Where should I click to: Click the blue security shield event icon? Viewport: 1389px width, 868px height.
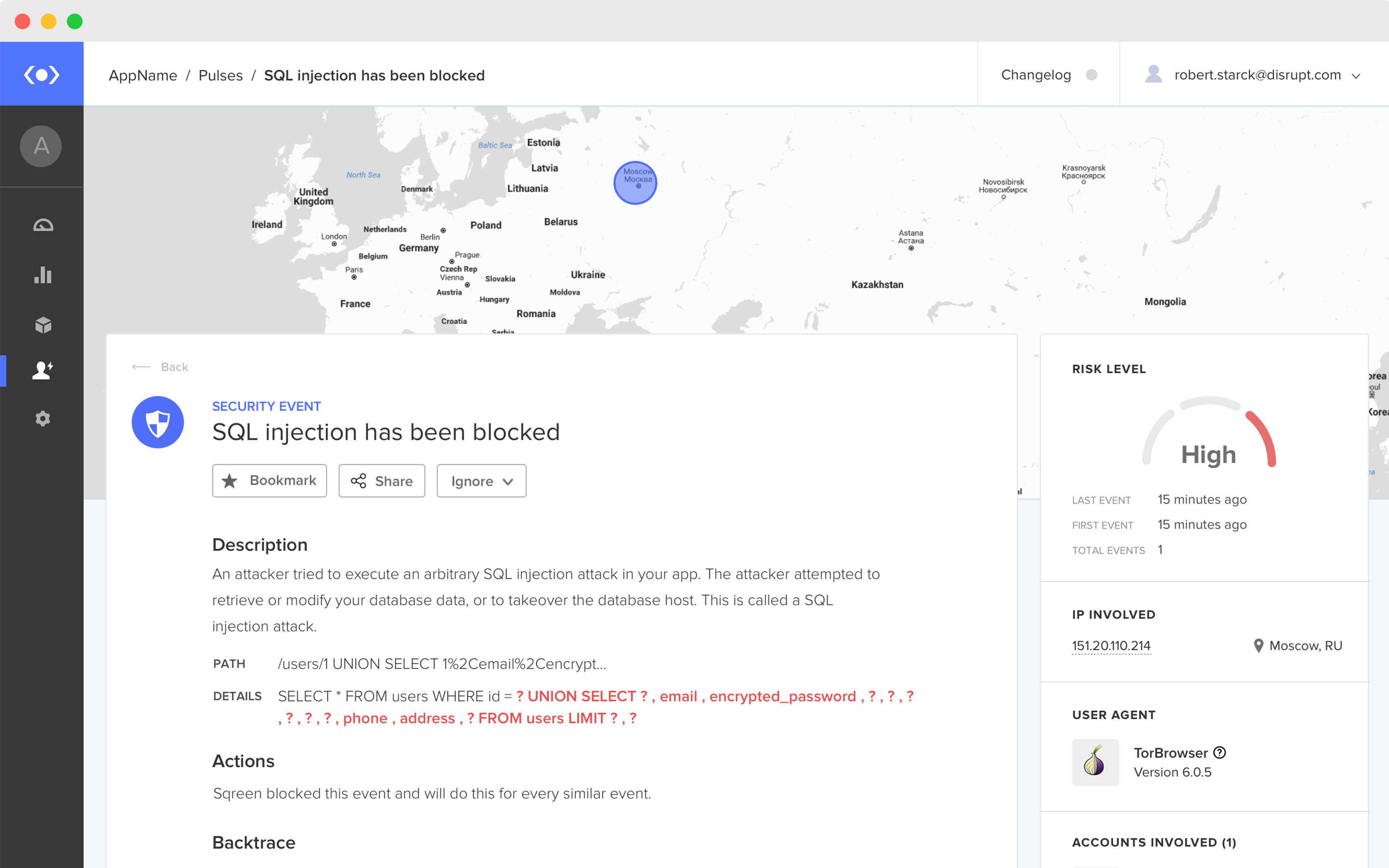click(158, 422)
